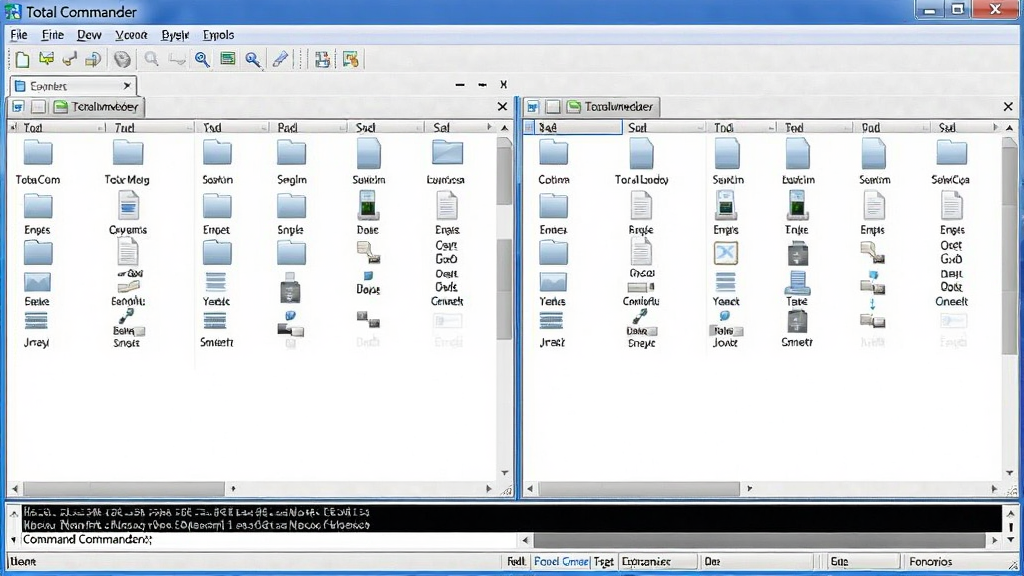
Task: Select the Smetr archive icon in right panel
Action: [797, 328]
